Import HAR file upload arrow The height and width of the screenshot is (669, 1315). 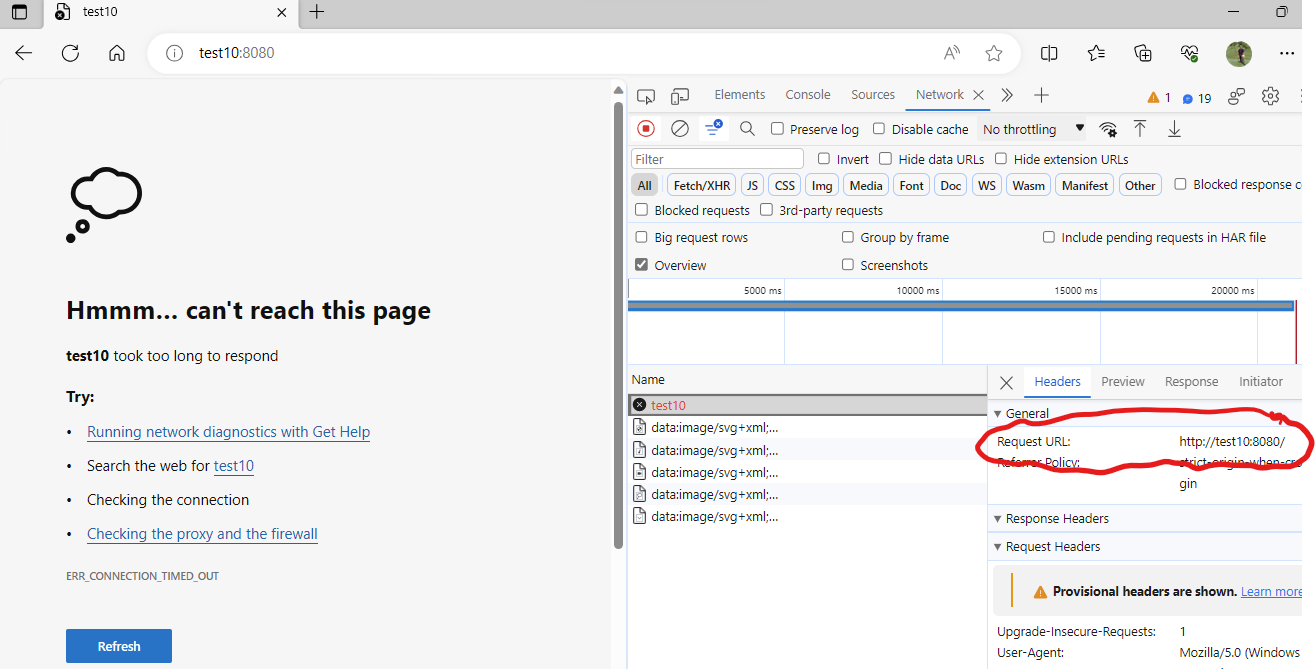tap(1139, 128)
